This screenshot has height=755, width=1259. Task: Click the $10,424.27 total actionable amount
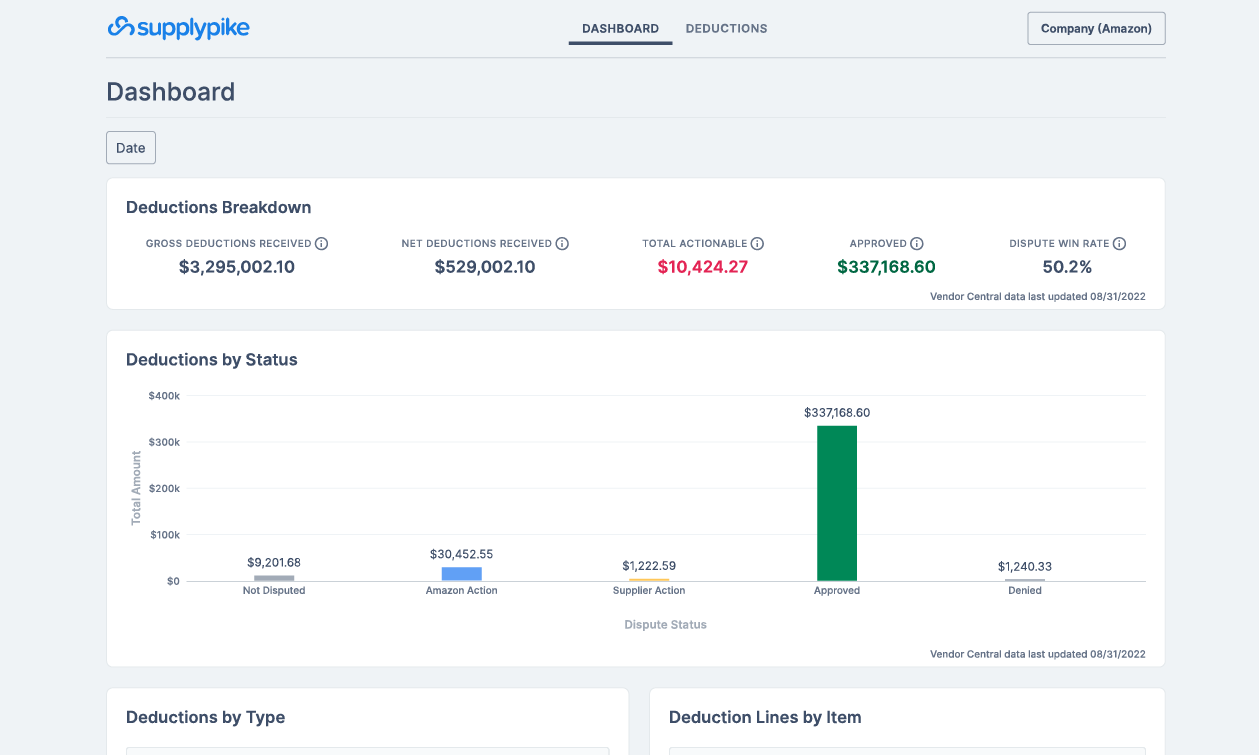click(703, 267)
